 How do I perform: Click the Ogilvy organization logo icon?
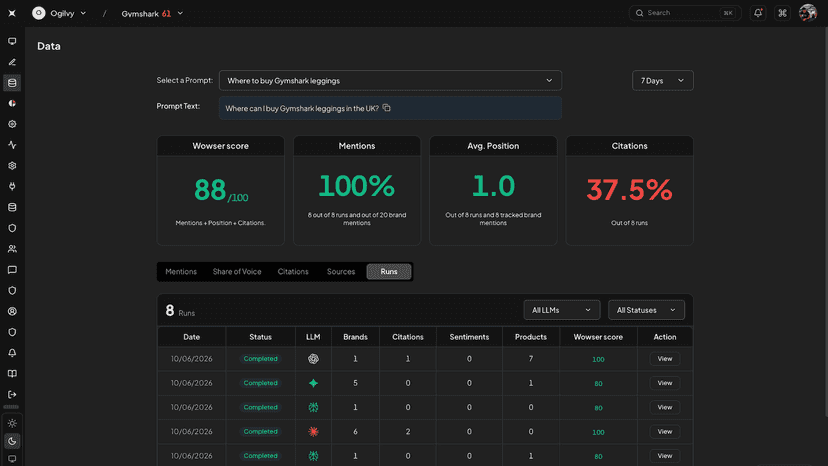[39, 13]
